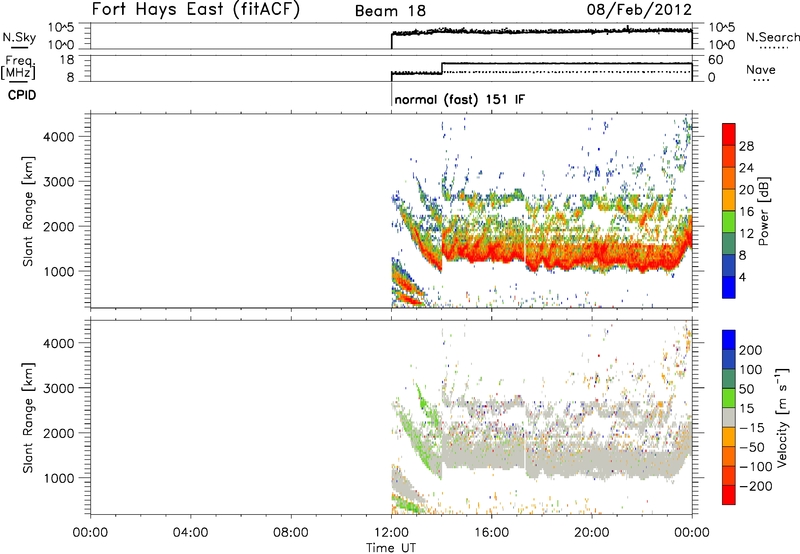This screenshot has height=554, width=800.
Task: Click the '12:00' time axis tick label
Action: coord(391,533)
